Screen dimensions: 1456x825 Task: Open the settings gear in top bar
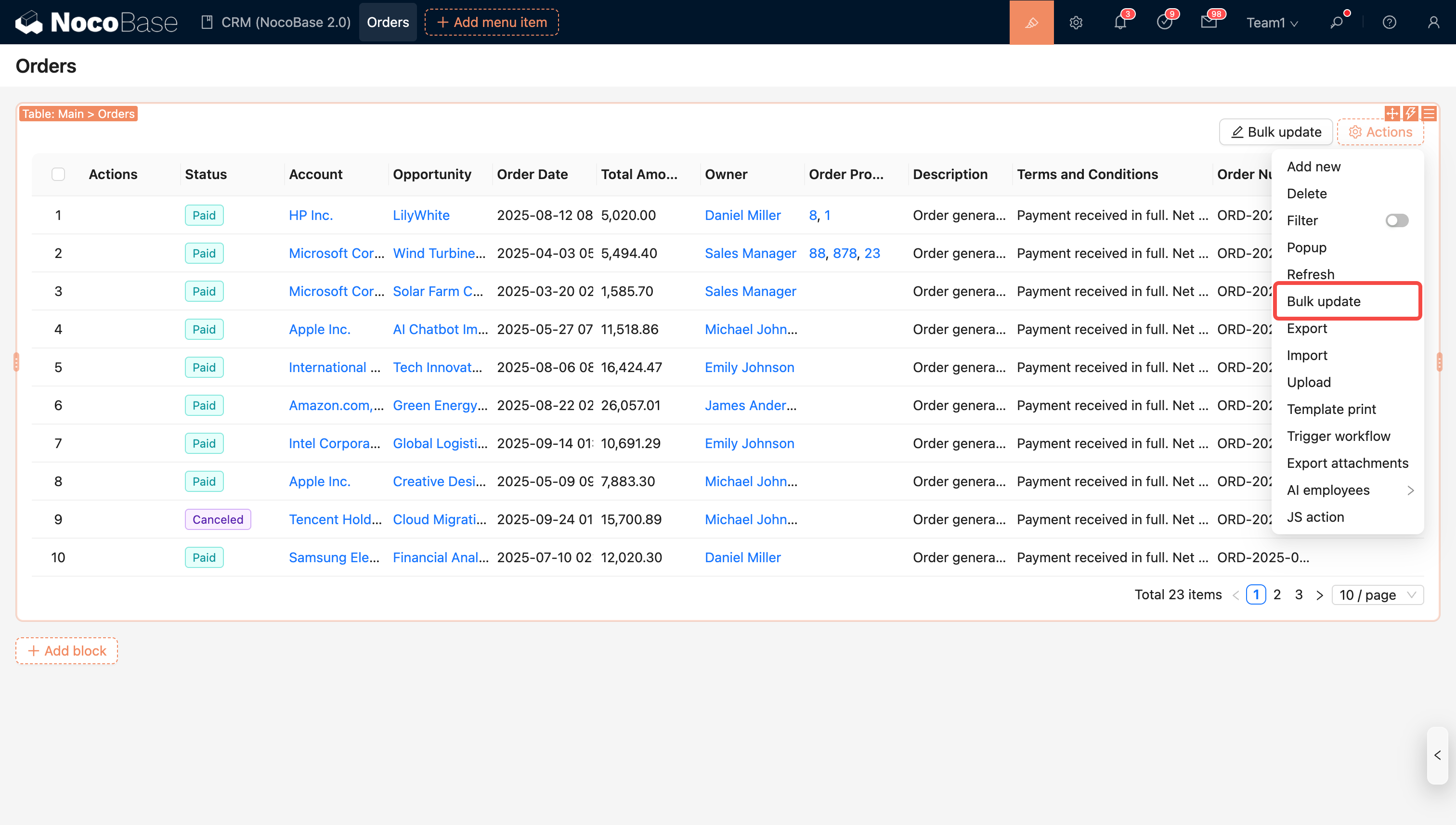[1076, 22]
